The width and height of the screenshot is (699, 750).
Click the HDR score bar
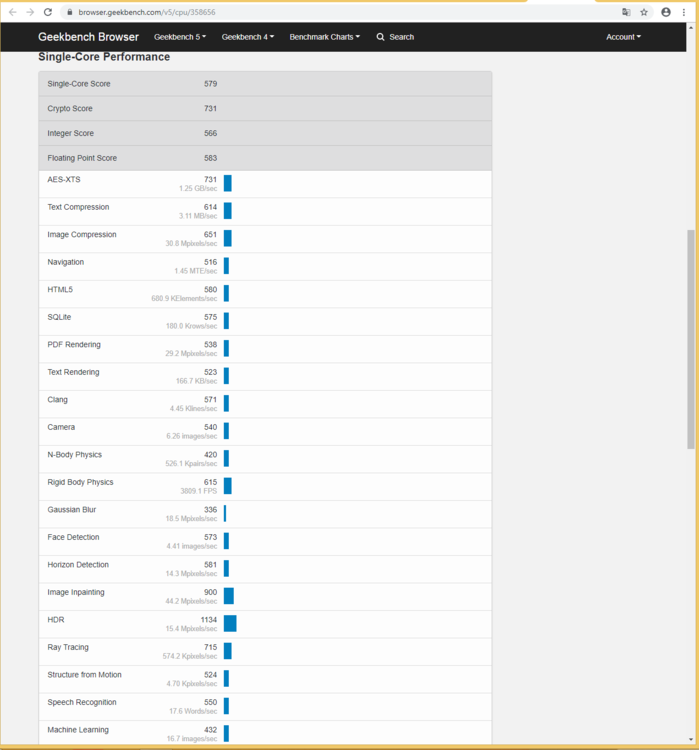click(x=230, y=623)
